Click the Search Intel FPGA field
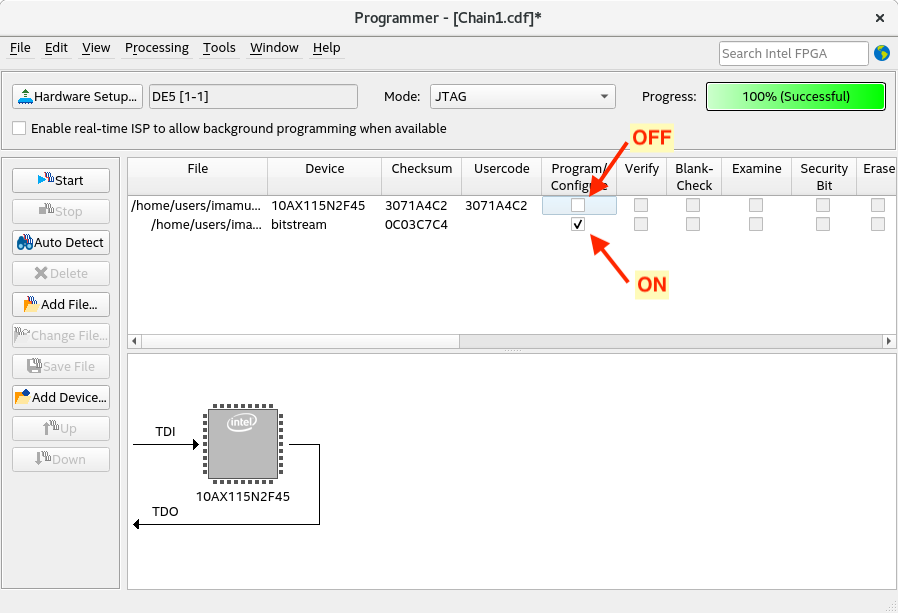 click(x=793, y=53)
